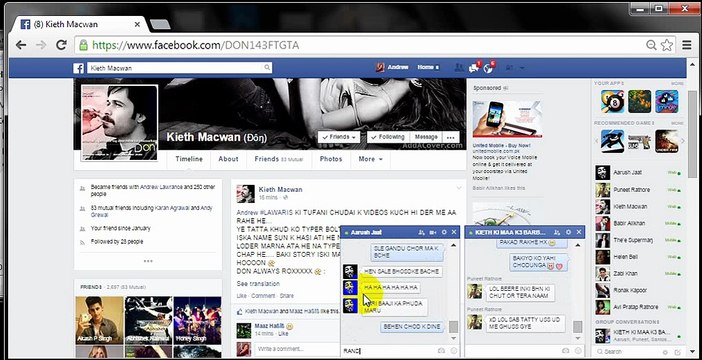Open chat with Puneet Rathore in sidebar
The width and height of the screenshot is (702, 360).
(638, 190)
